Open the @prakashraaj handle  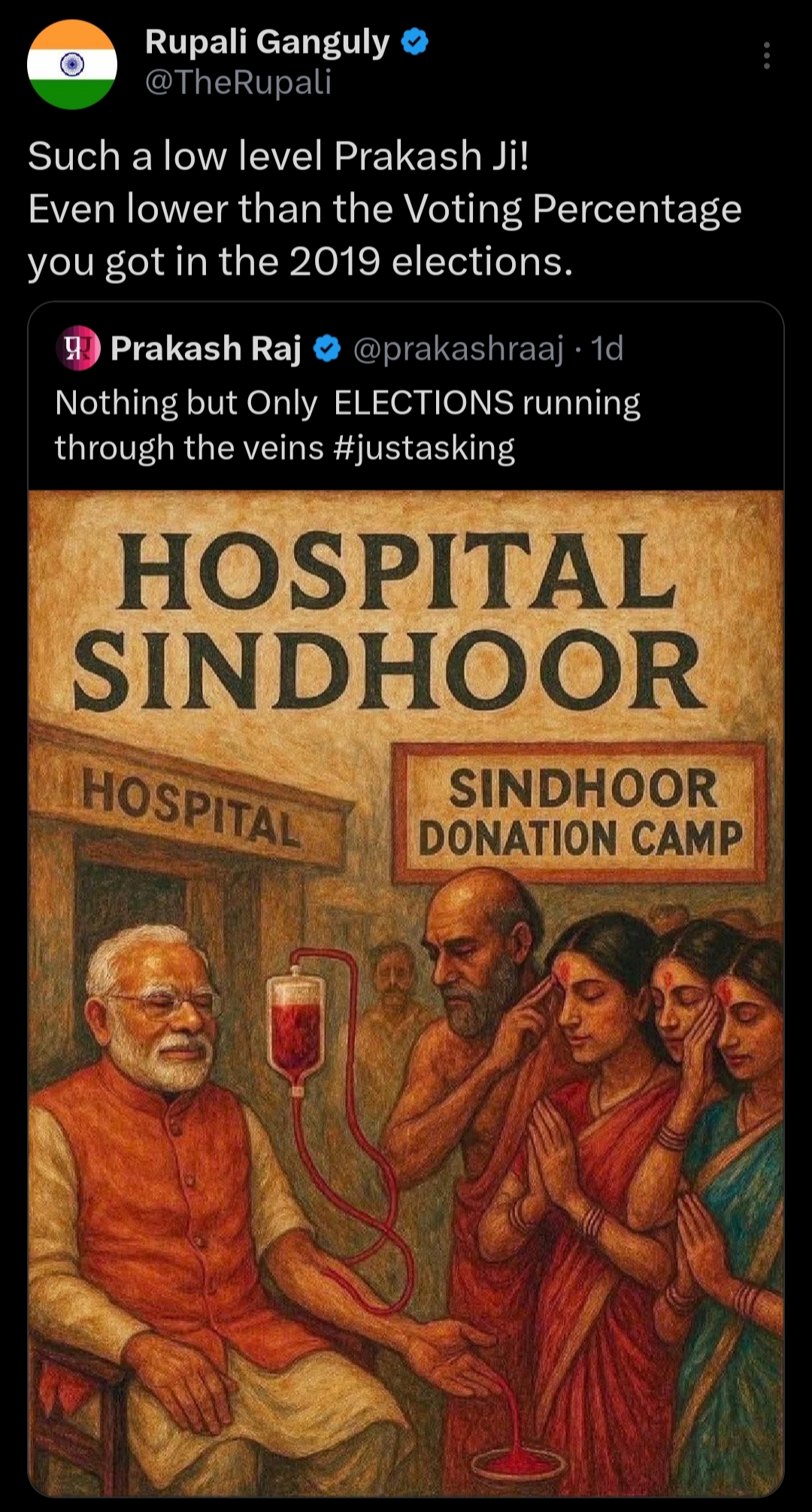coord(458,350)
